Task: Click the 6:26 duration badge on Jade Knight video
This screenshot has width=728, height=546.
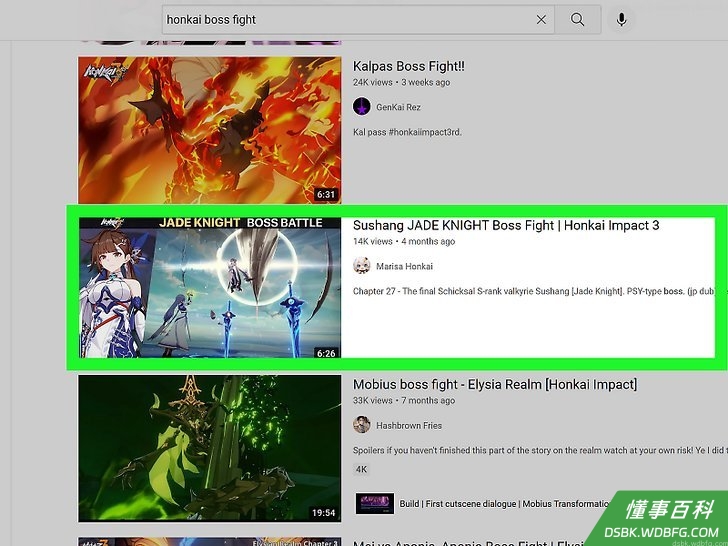Action: tap(326, 353)
